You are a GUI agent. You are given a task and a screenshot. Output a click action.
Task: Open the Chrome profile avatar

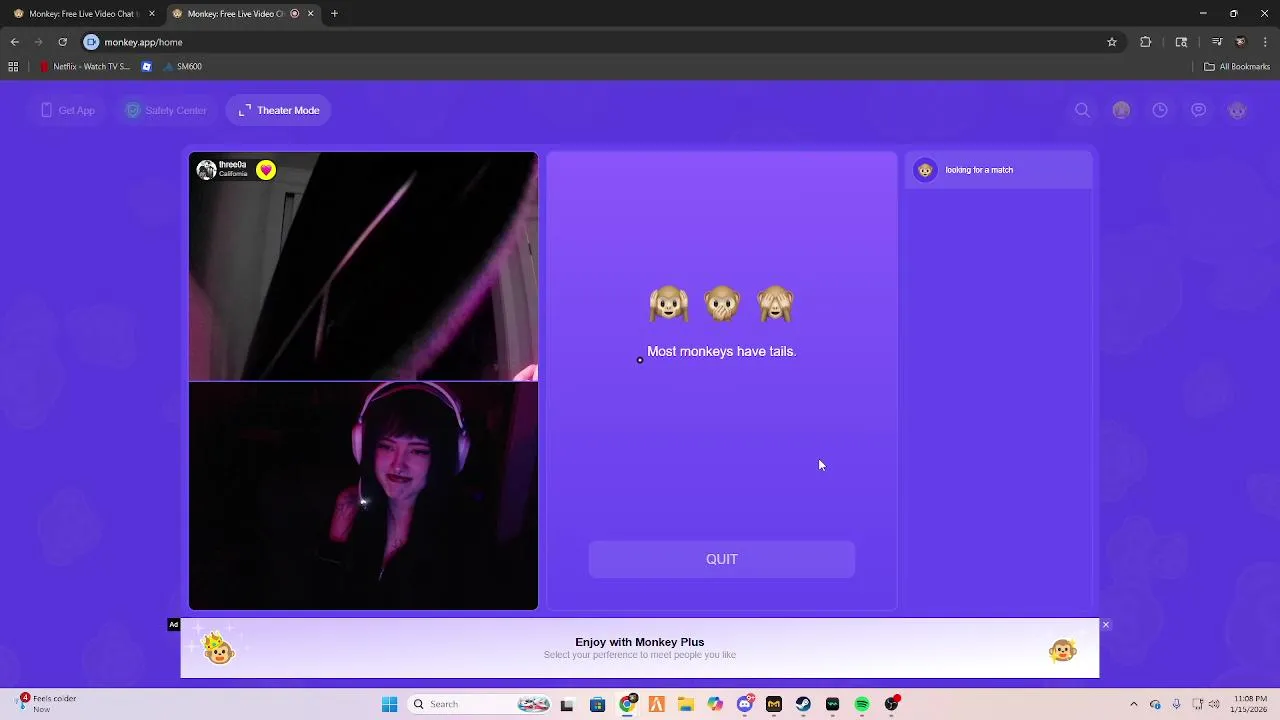[1241, 42]
